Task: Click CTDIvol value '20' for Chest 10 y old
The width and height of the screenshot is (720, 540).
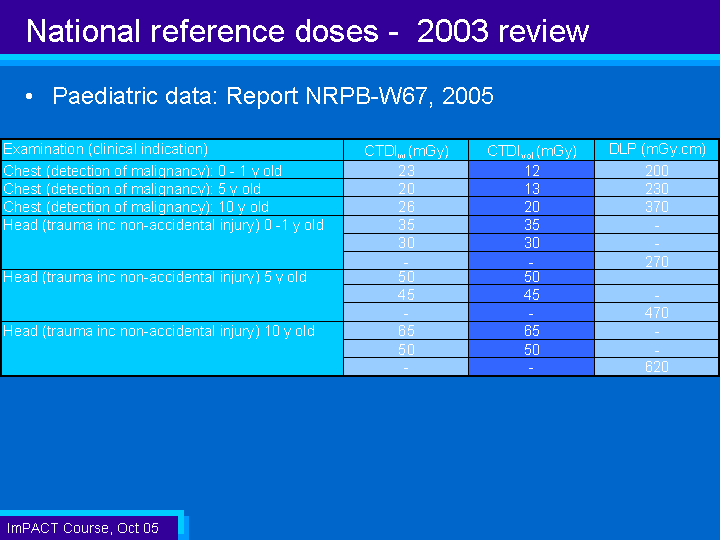Action: tap(532, 207)
